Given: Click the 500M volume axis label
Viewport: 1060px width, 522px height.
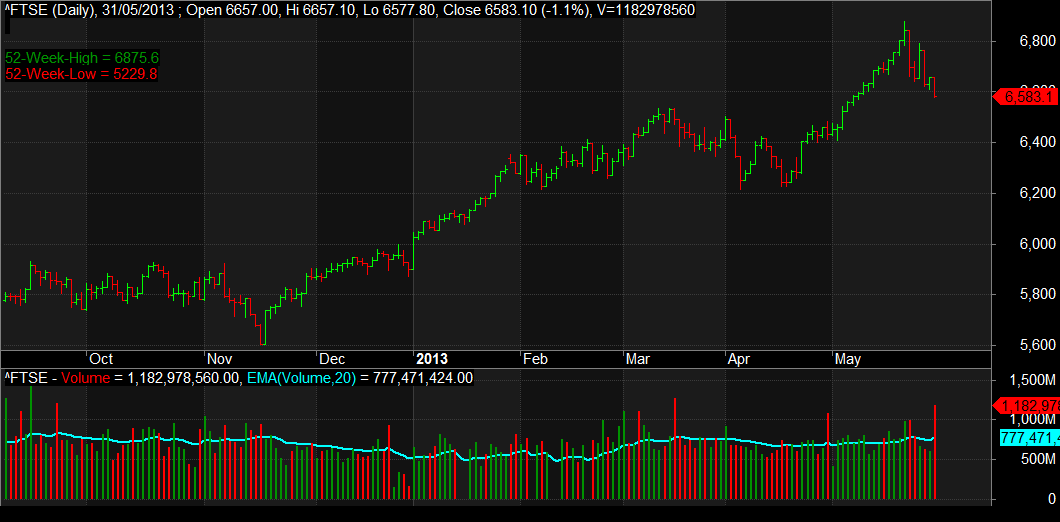Looking at the screenshot, I should coord(1037,460).
